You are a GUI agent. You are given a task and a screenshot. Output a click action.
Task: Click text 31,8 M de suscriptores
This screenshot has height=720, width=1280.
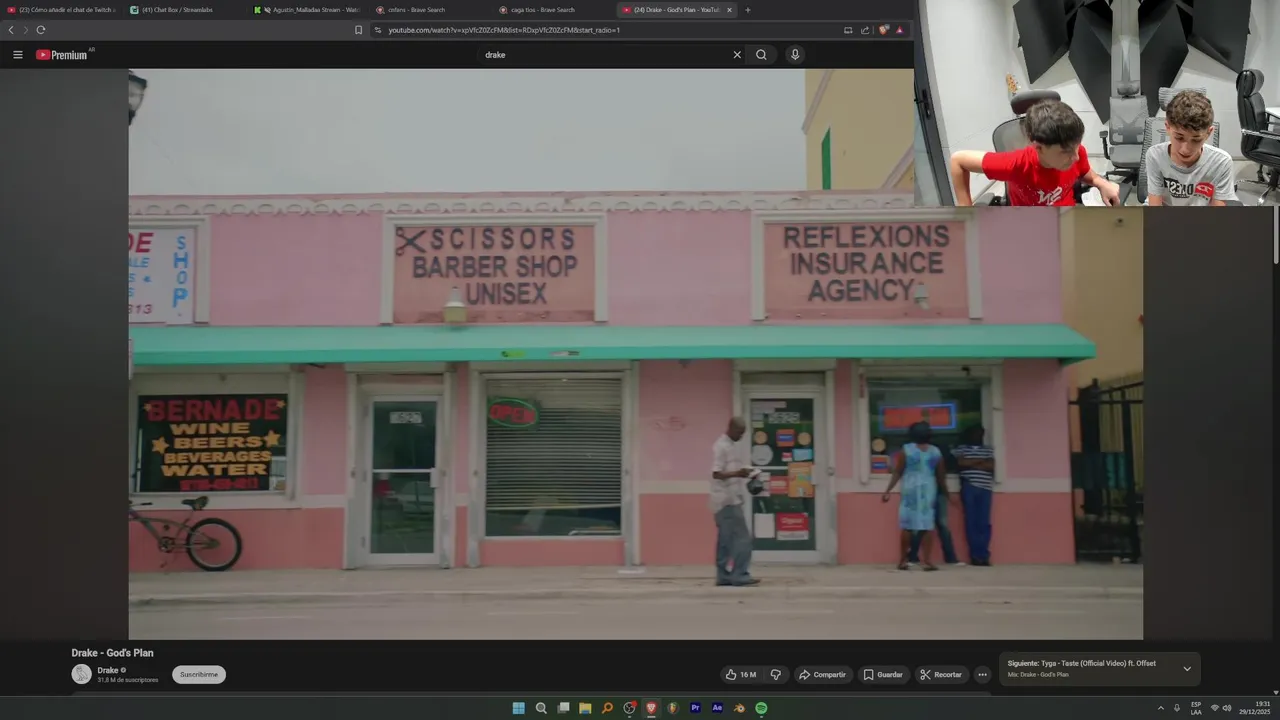pos(128,680)
